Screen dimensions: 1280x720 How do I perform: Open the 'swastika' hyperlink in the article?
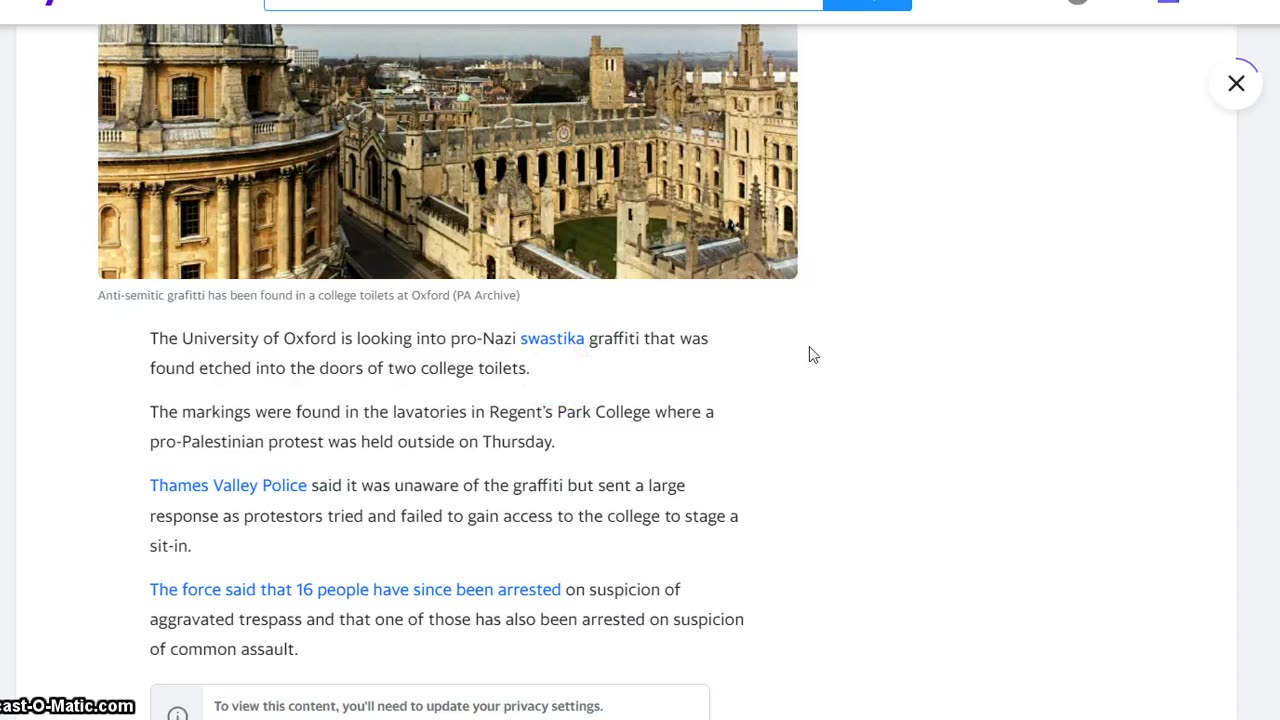point(552,338)
